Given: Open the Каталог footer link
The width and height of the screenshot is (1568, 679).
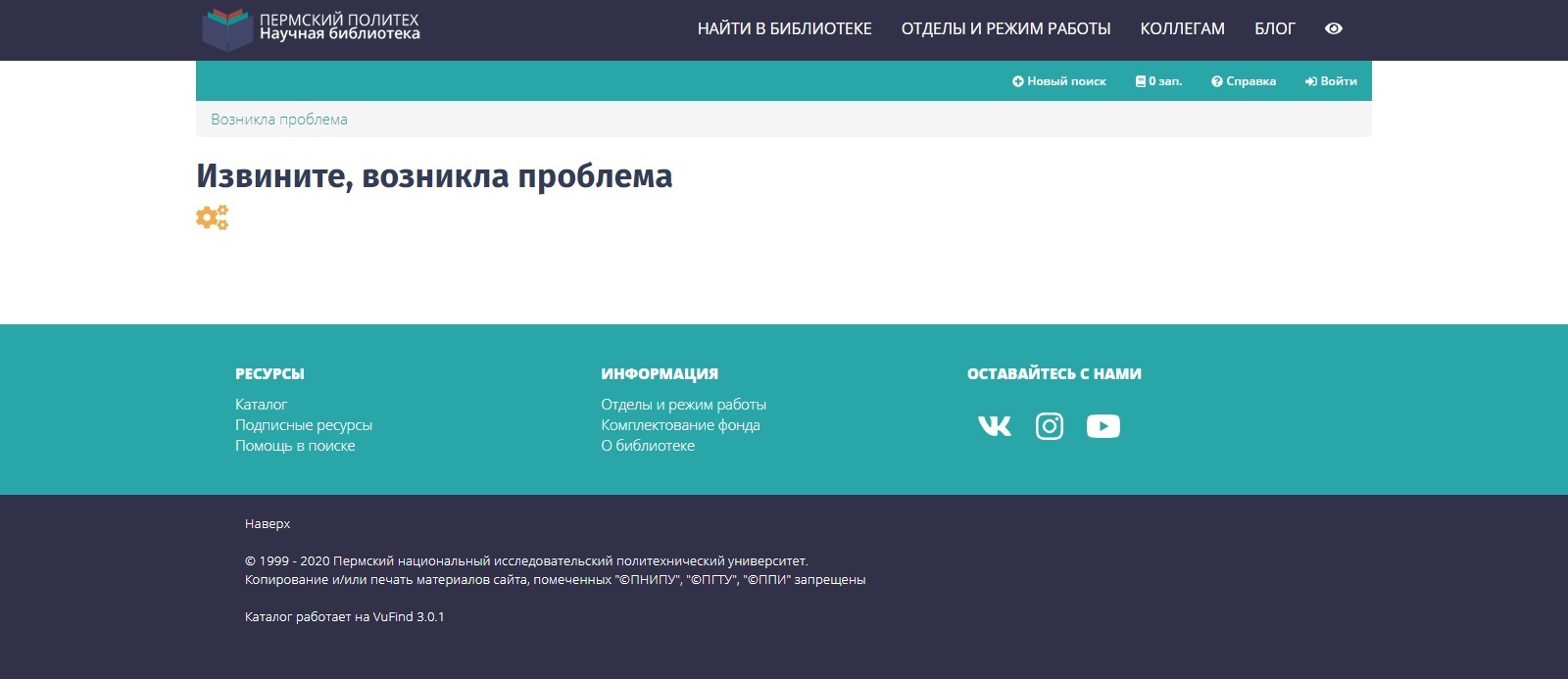Looking at the screenshot, I should (x=261, y=405).
